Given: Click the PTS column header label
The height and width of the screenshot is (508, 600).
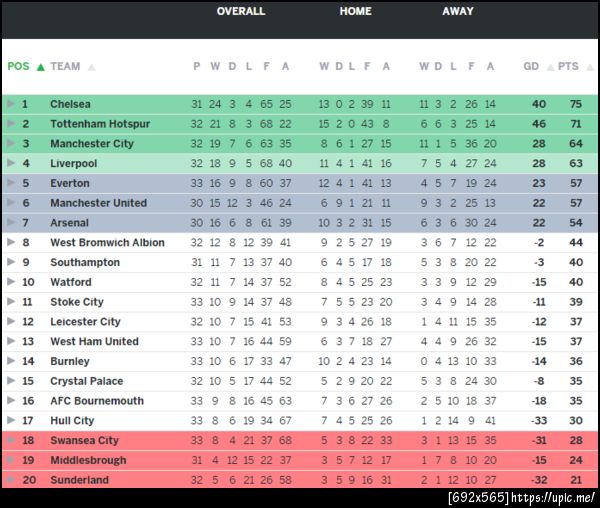Looking at the screenshot, I should (568, 67).
